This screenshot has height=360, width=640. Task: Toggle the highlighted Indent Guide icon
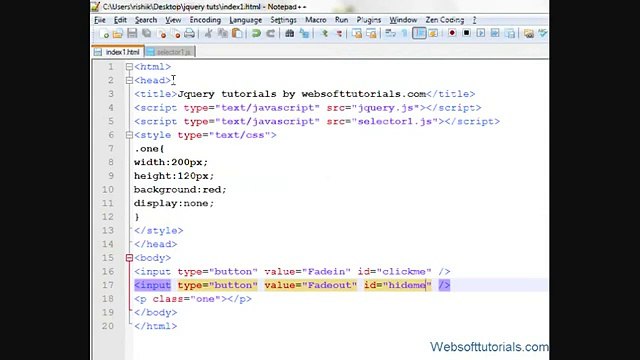[x=419, y=33]
